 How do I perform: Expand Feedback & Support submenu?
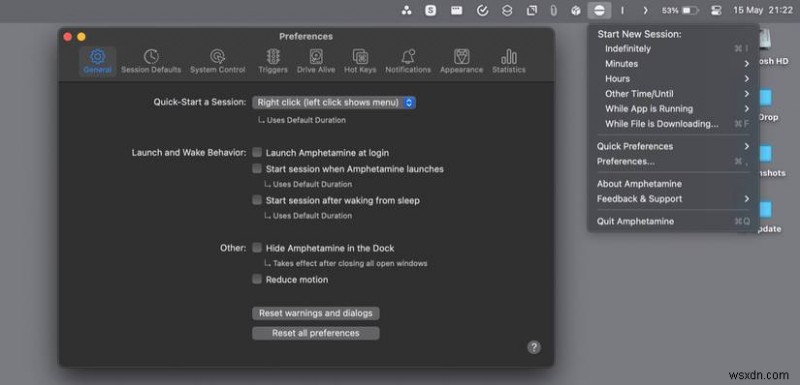pyautogui.click(x=673, y=199)
